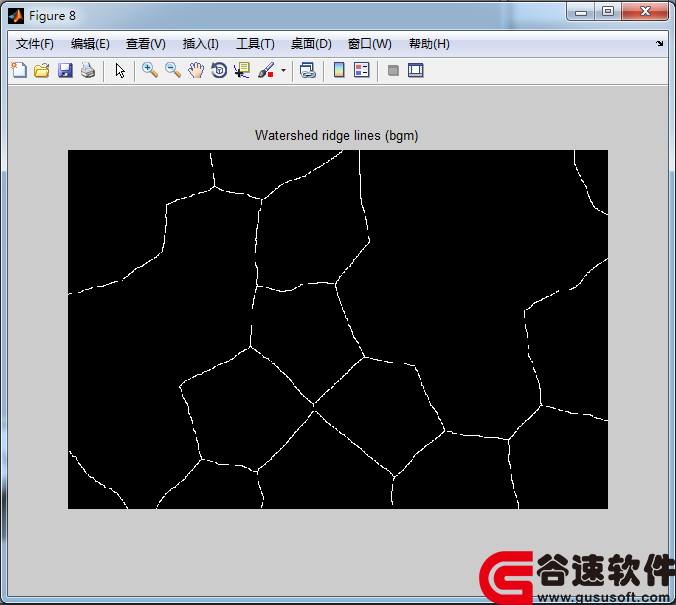676x605 pixels.
Task: Activate the Data Cursor tool
Action: [242, 70]
